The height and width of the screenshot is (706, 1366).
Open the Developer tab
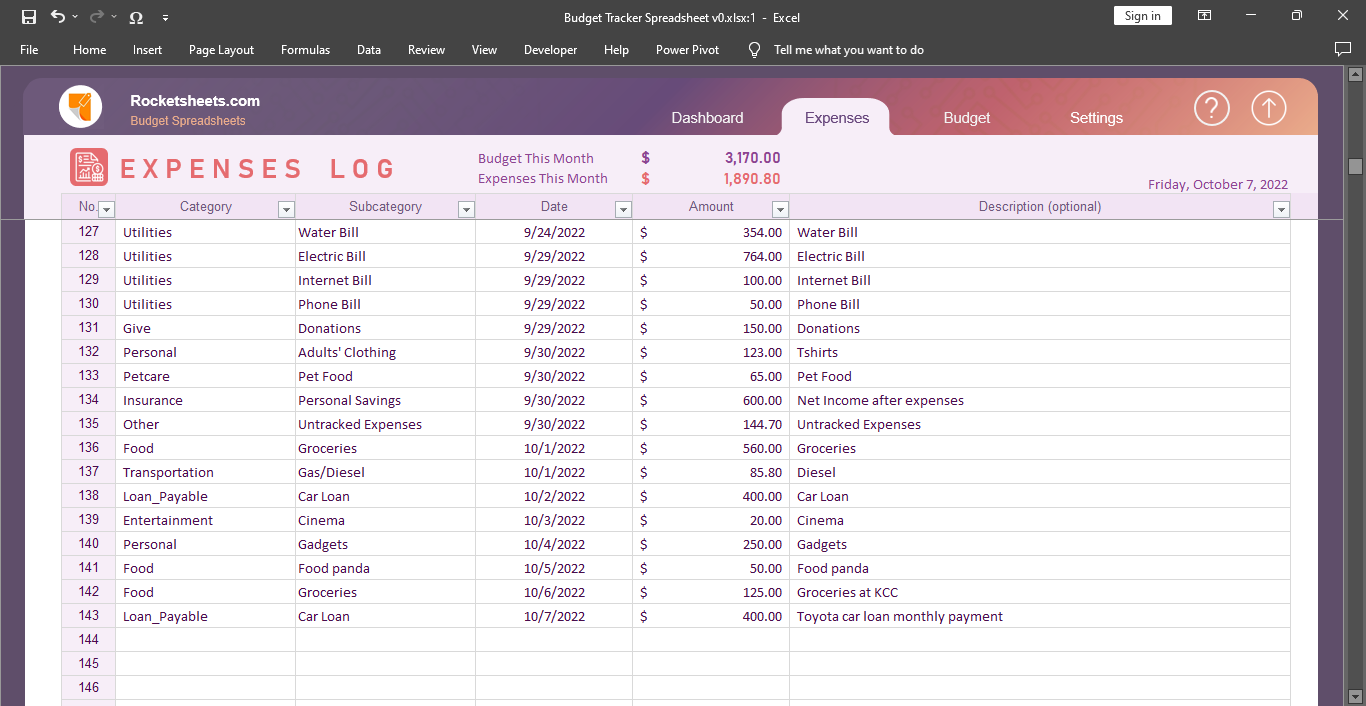point(550,50)
